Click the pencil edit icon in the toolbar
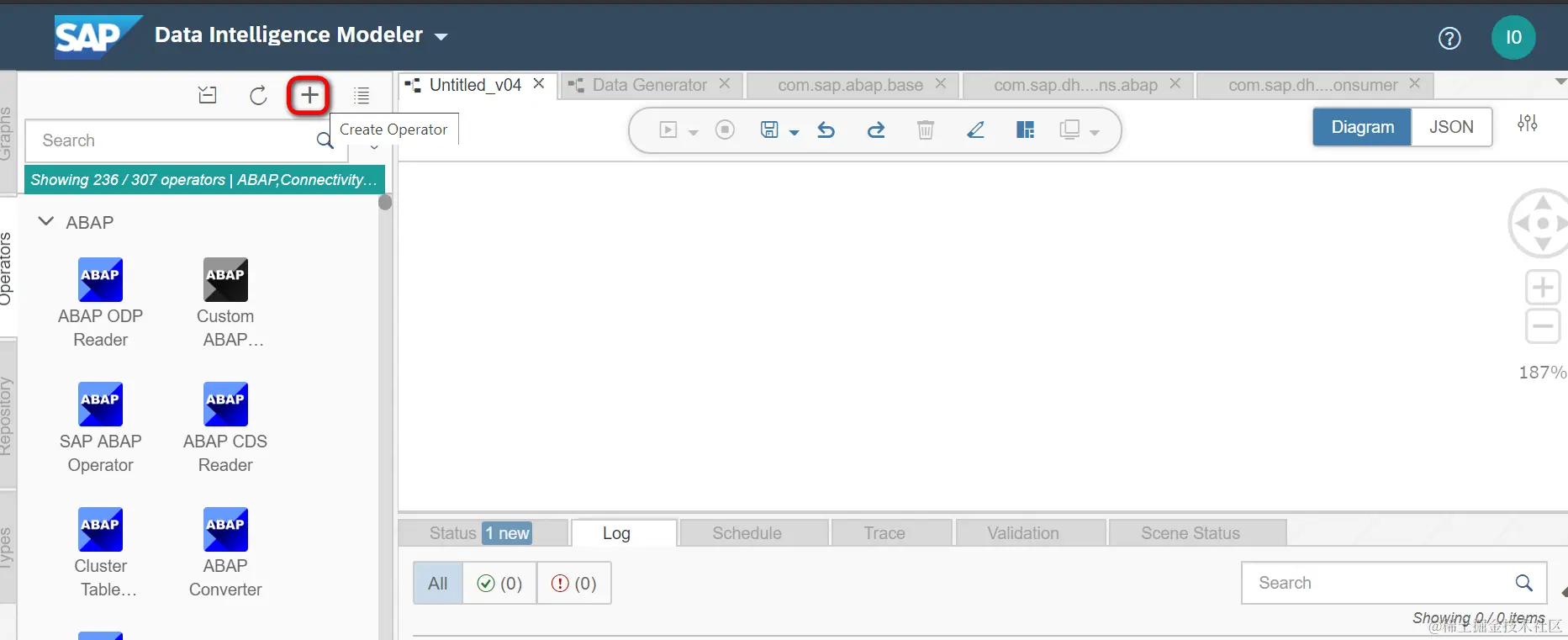The height and width of the screenshot is (640, 1568). tap(975, 130)
